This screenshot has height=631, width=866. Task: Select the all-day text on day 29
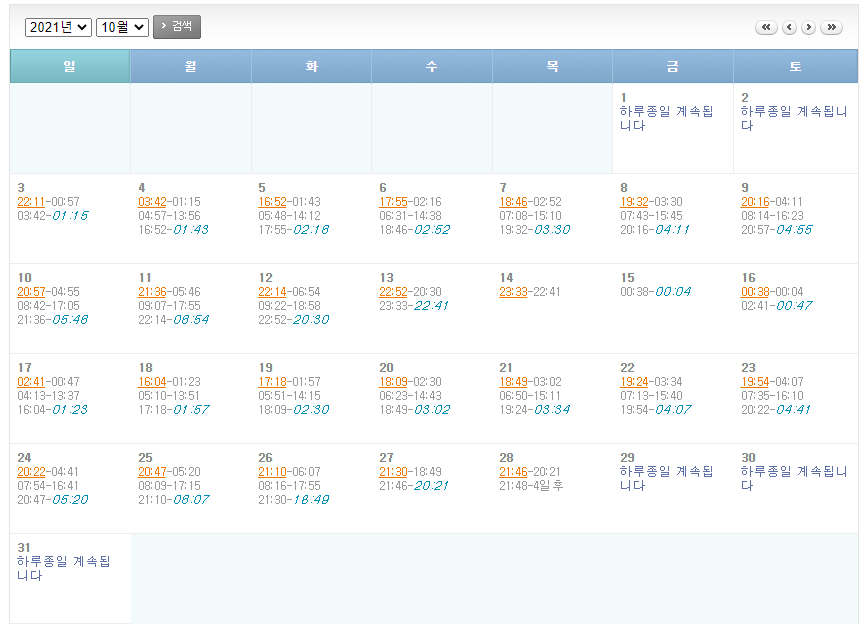pyautogui.click(x=666, y=479)
